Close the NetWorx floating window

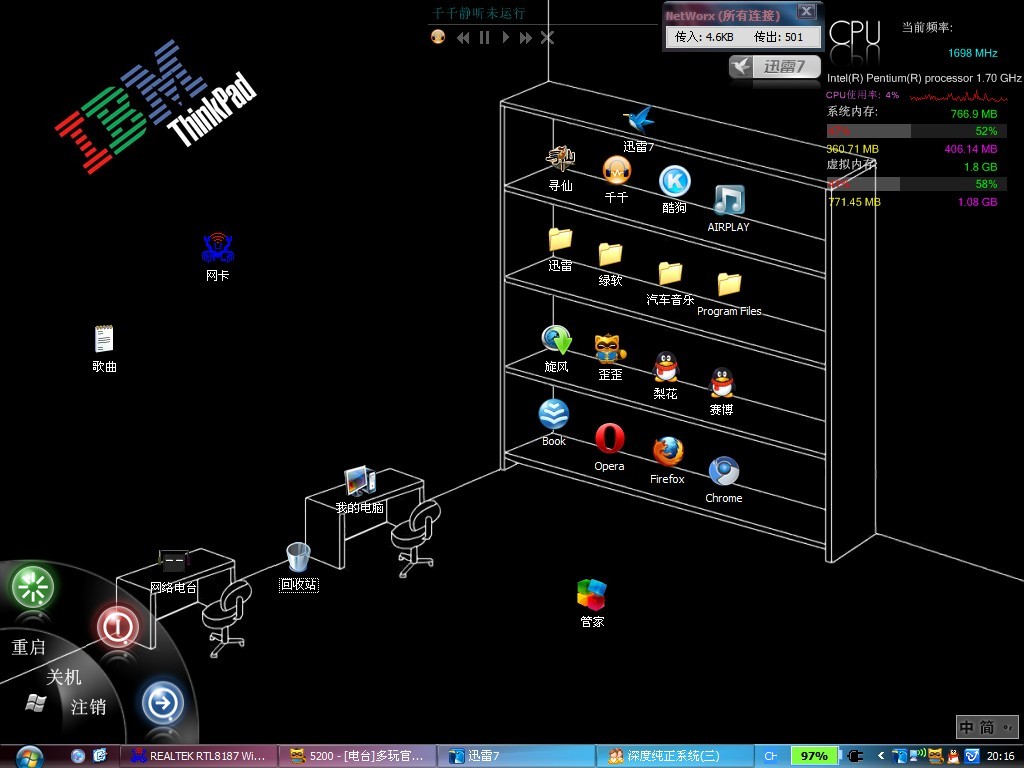click(807, 12)
